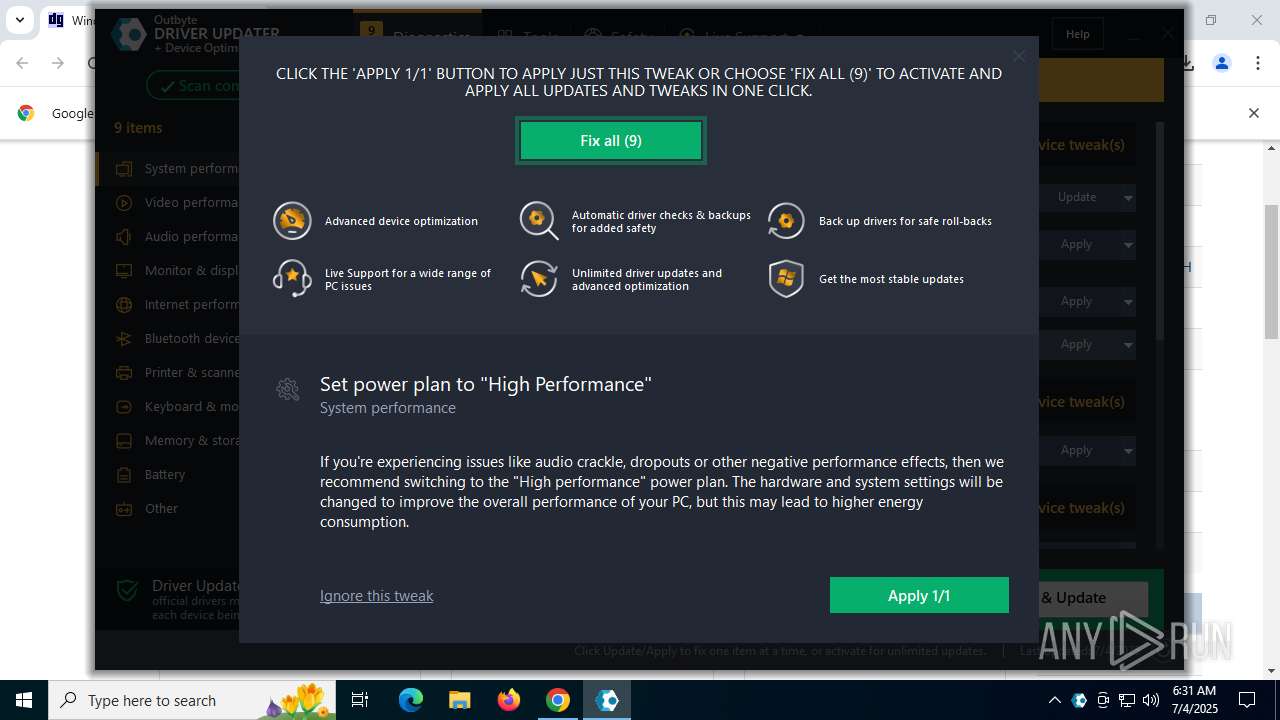Click the green shield icon near Driver Updater
The width and height of the screenshot is (1280, 720).
point(127,592)
